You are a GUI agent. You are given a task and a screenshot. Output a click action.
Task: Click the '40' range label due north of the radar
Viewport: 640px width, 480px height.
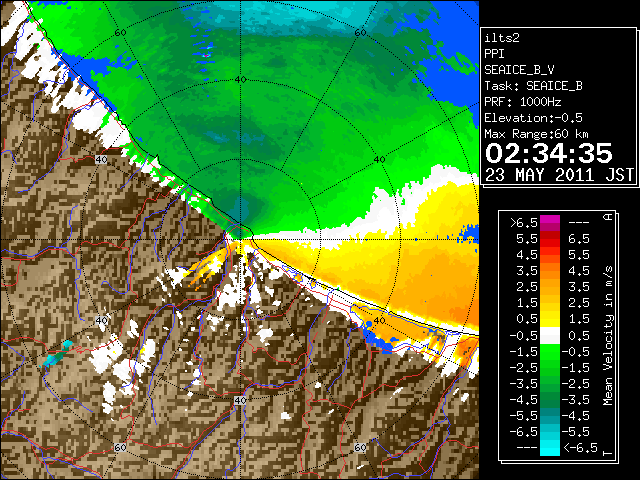click(241, 80)
